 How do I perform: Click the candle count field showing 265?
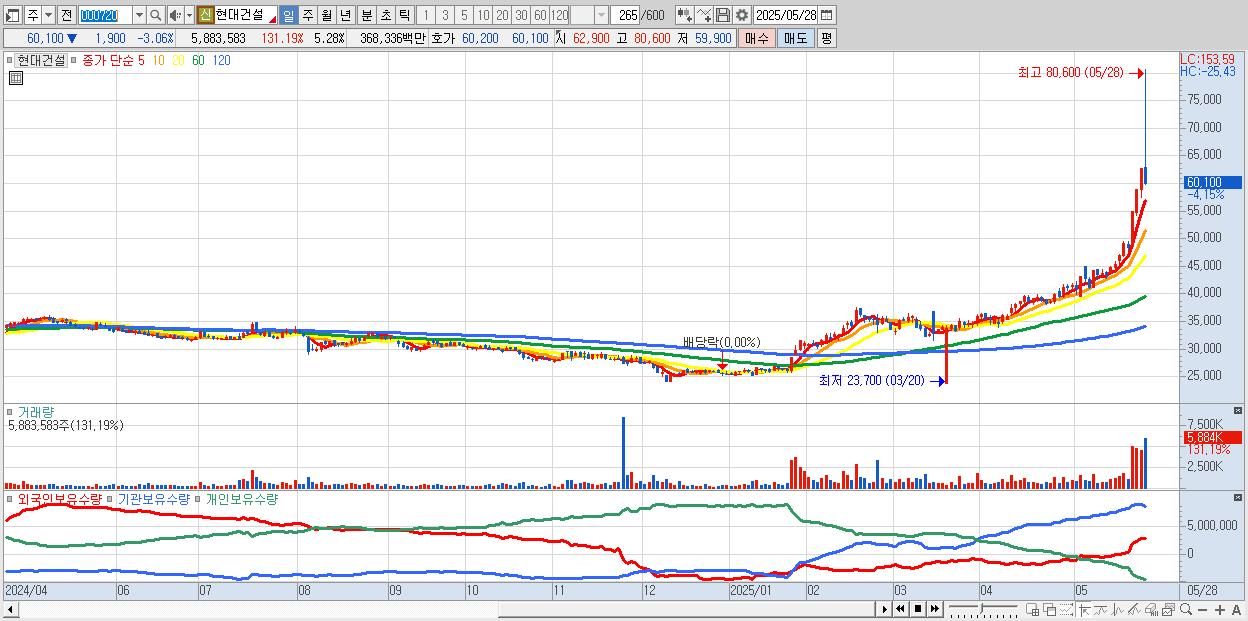pyautogui.click(x=626, y=15)
